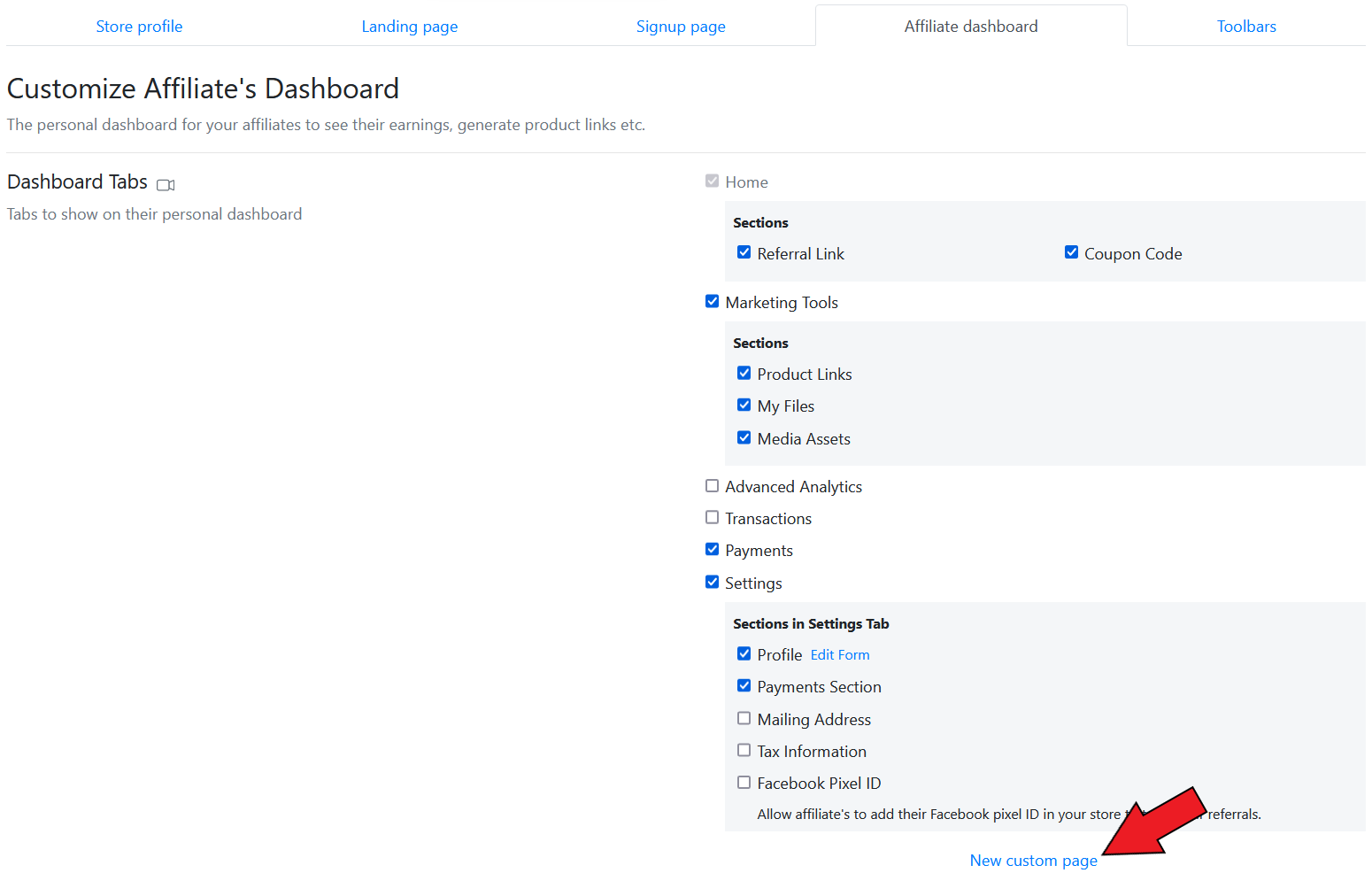Uncheck the Payments tab checkbox

[x=712, y=549]
